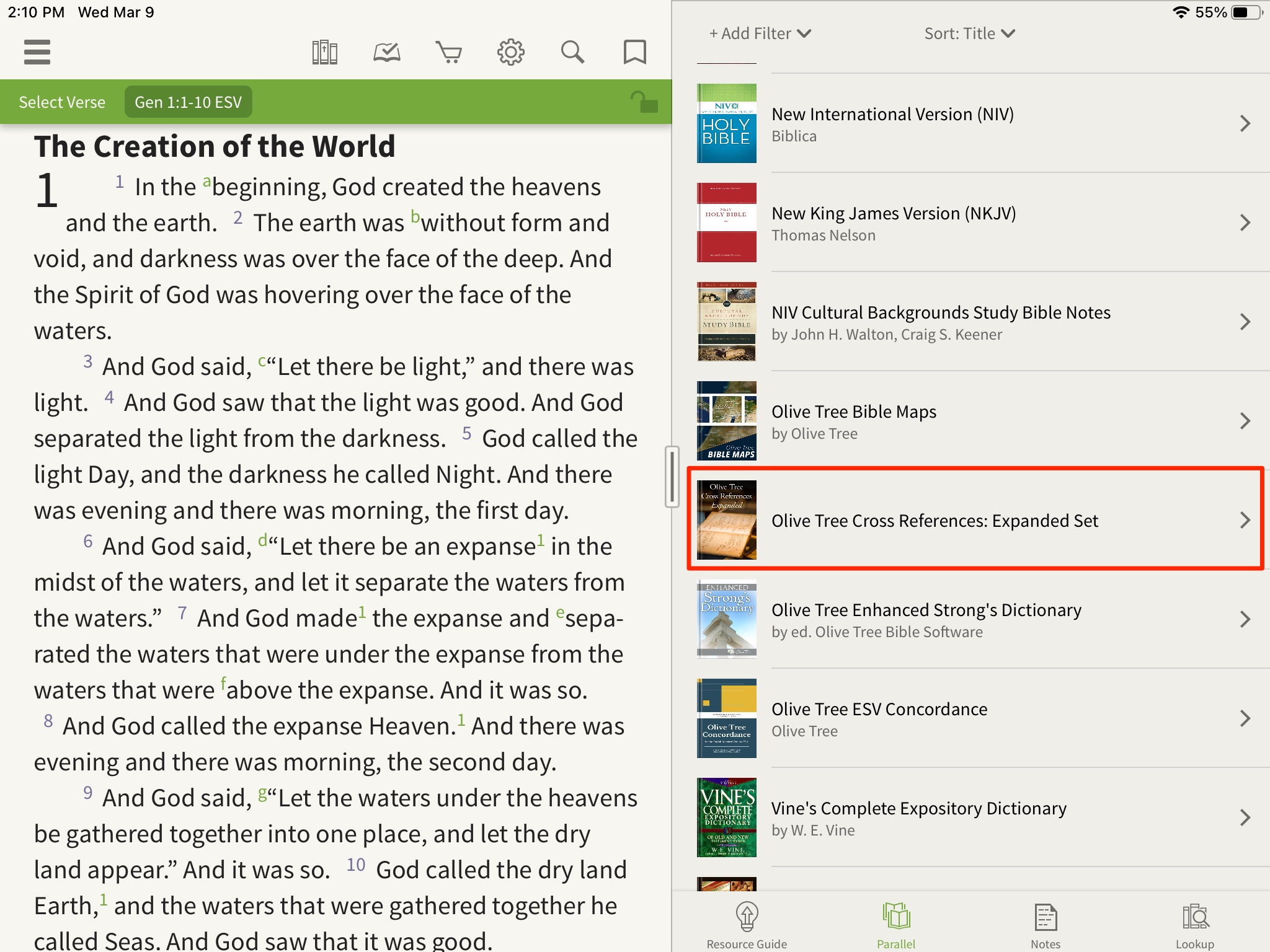
Task: Tap cross-reference letter f before above
Action: coord(223,683)
